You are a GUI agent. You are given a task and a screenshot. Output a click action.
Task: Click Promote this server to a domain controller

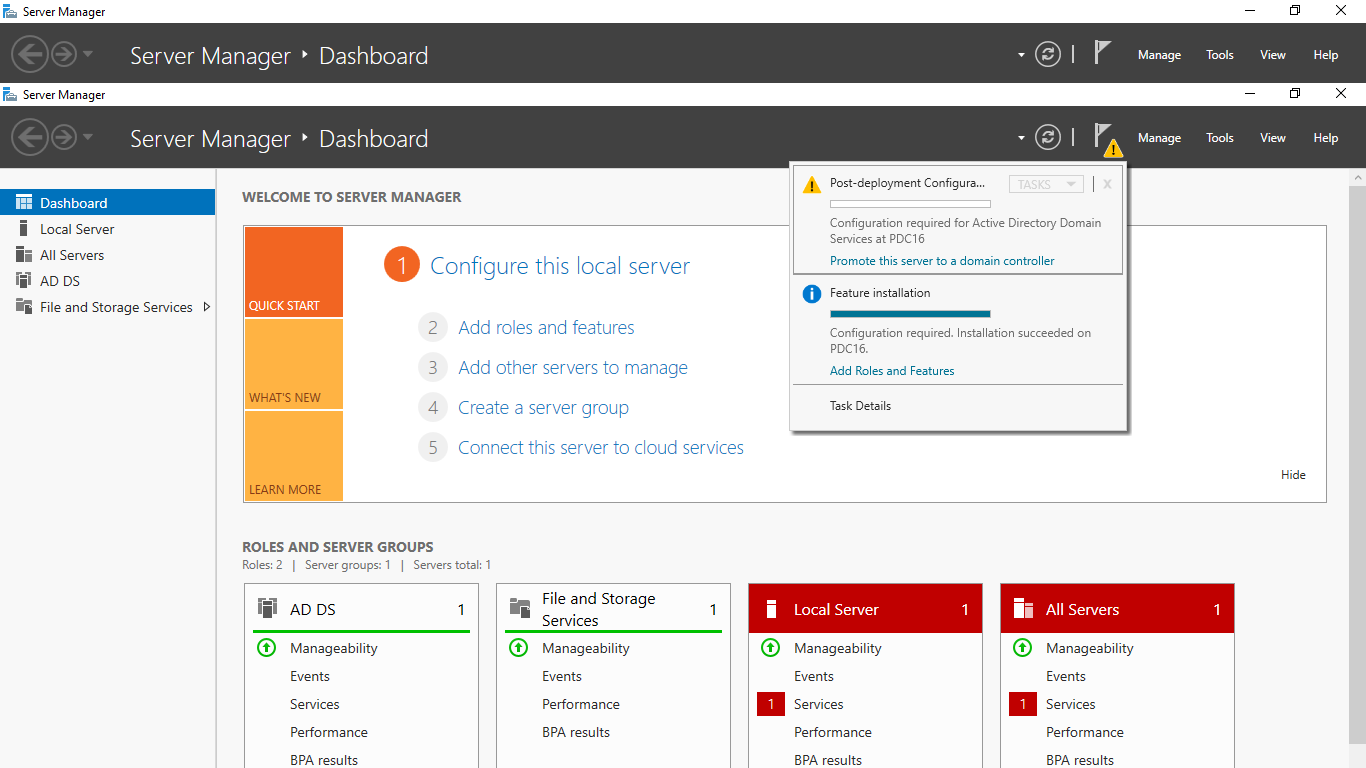(942, 261)
